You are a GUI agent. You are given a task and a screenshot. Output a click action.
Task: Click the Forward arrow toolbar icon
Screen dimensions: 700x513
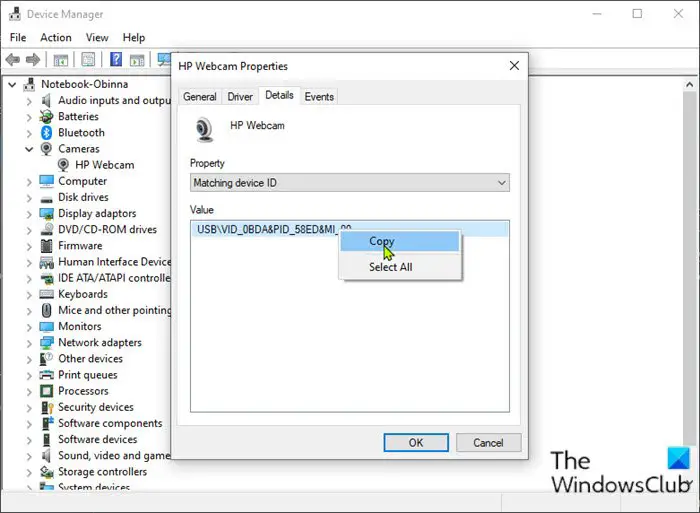pos(33,59)
